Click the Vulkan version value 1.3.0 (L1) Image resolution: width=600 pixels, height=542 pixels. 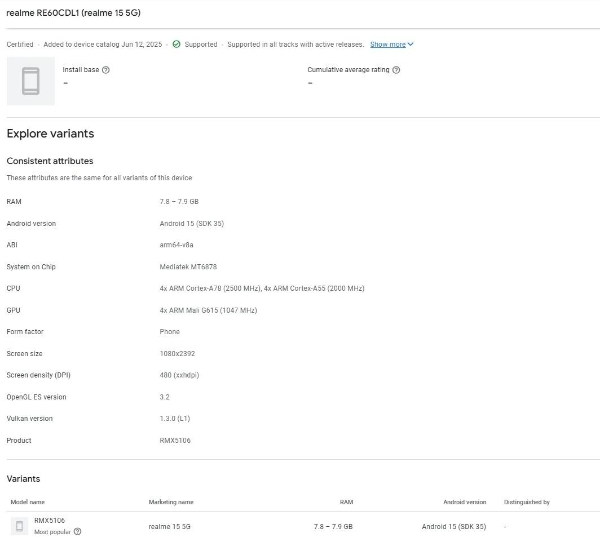pos(175,419)
